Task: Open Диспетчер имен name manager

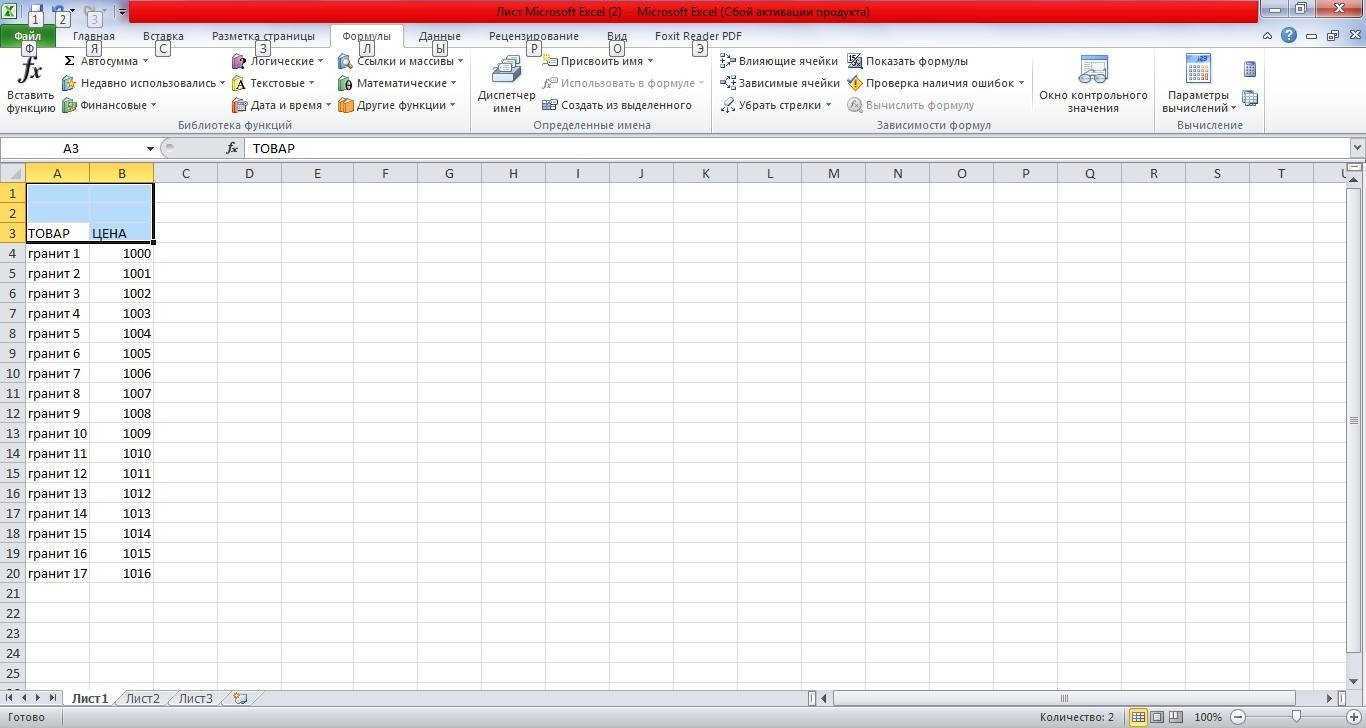Action: pos(506,84)
